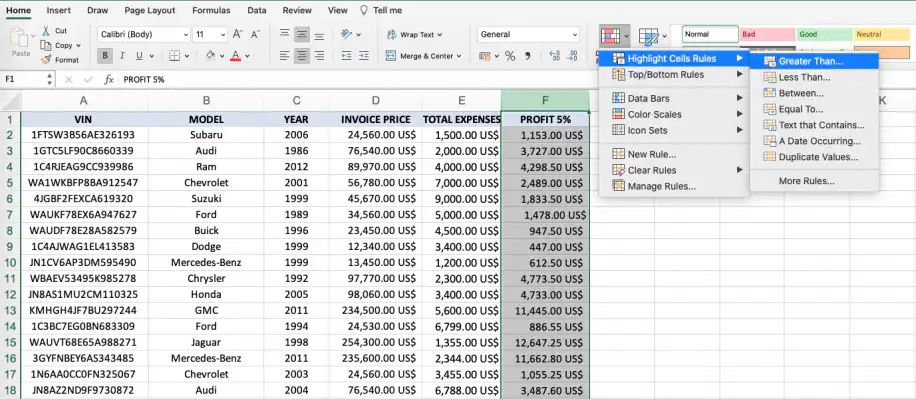Apply the Good cell style
The image size is (916, 399).
pos(824,34)
